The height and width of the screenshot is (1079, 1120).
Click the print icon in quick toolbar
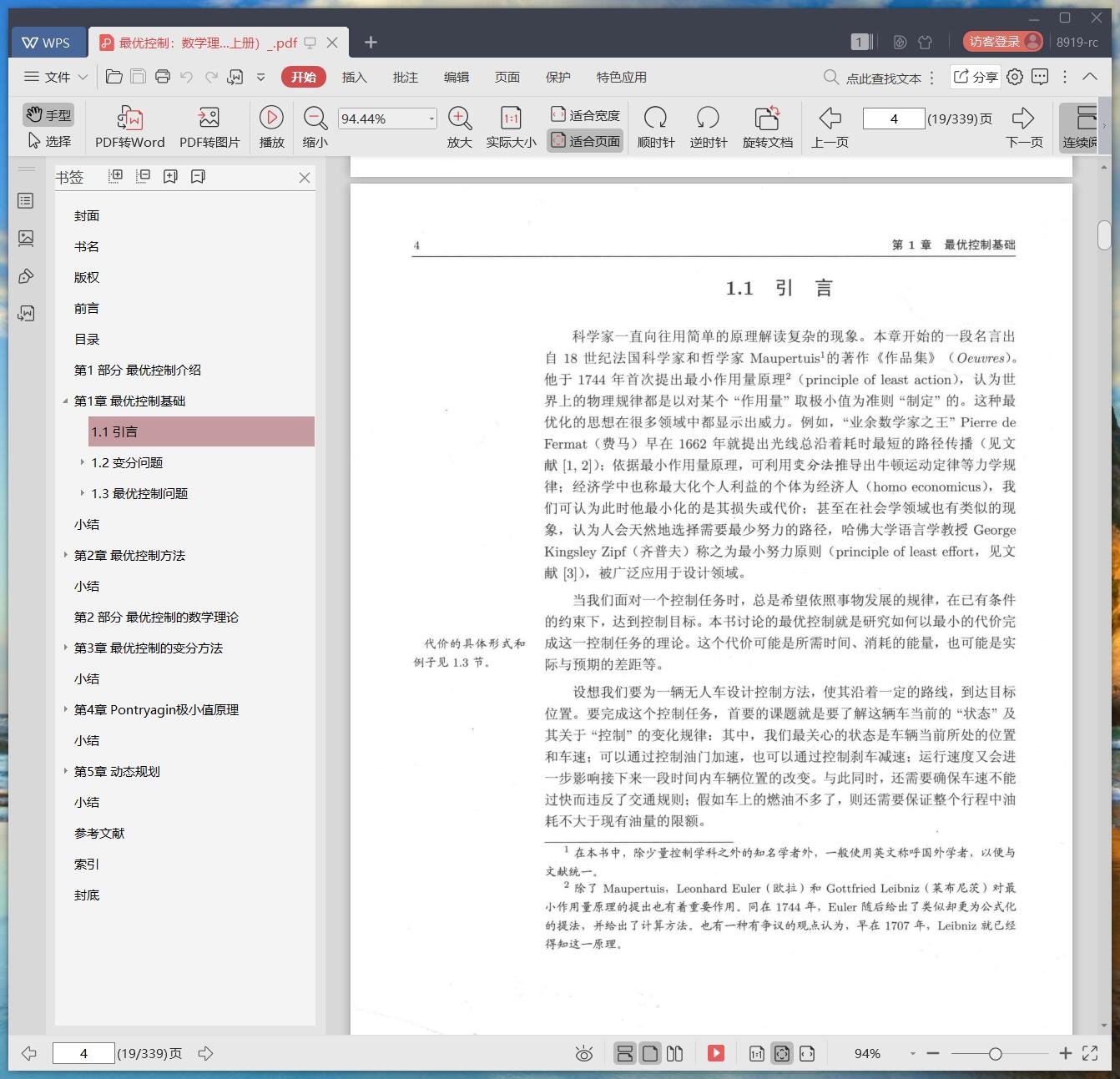[x=163, y=77]
